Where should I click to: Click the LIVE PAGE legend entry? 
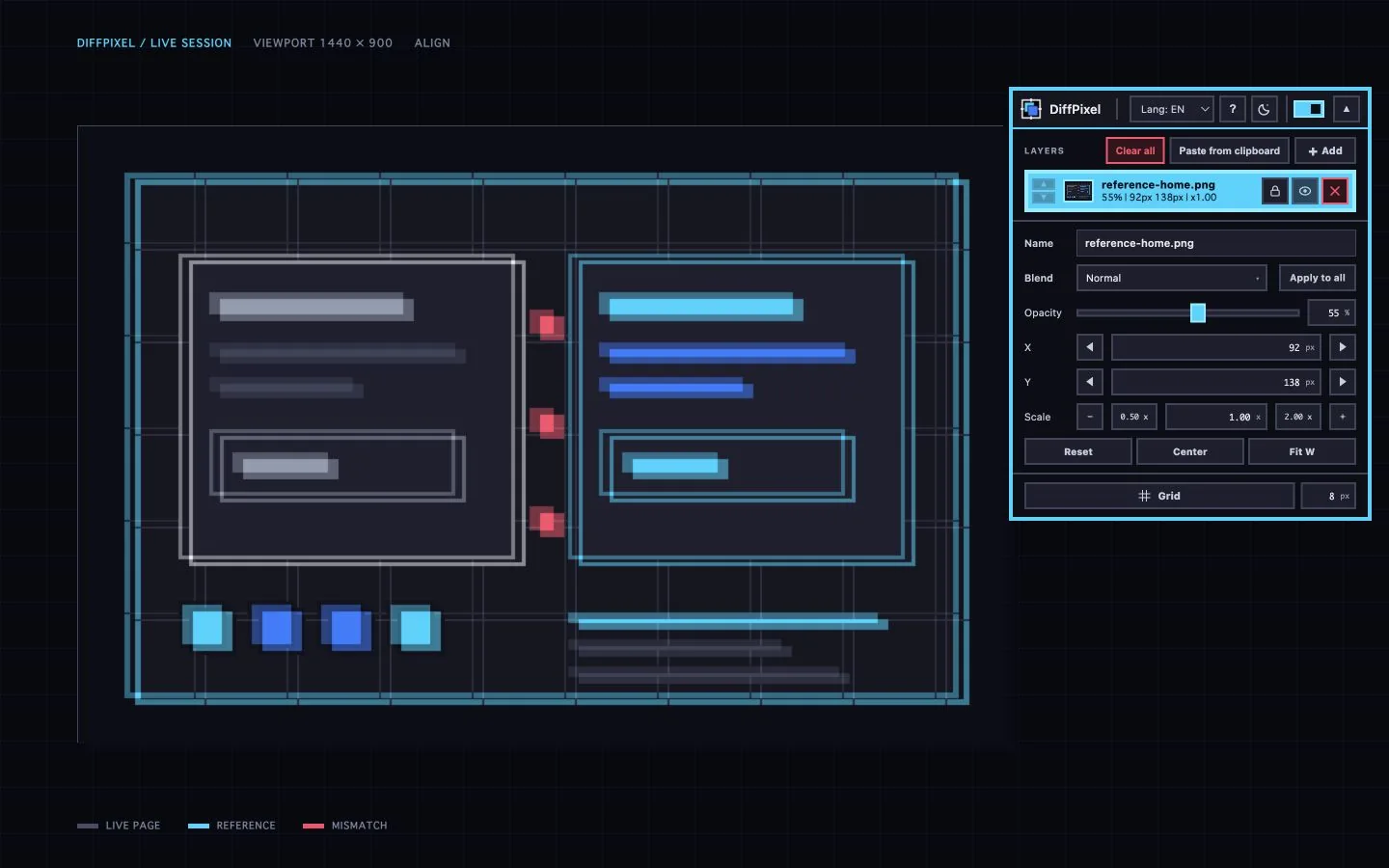119,826
